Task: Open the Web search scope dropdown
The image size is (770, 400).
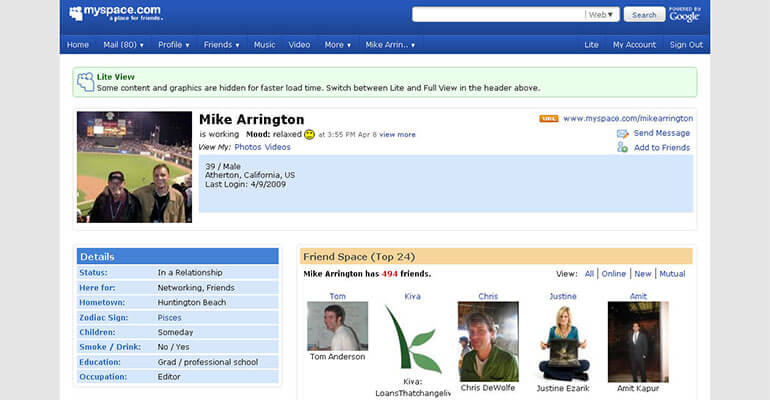Action: (603, 14)
